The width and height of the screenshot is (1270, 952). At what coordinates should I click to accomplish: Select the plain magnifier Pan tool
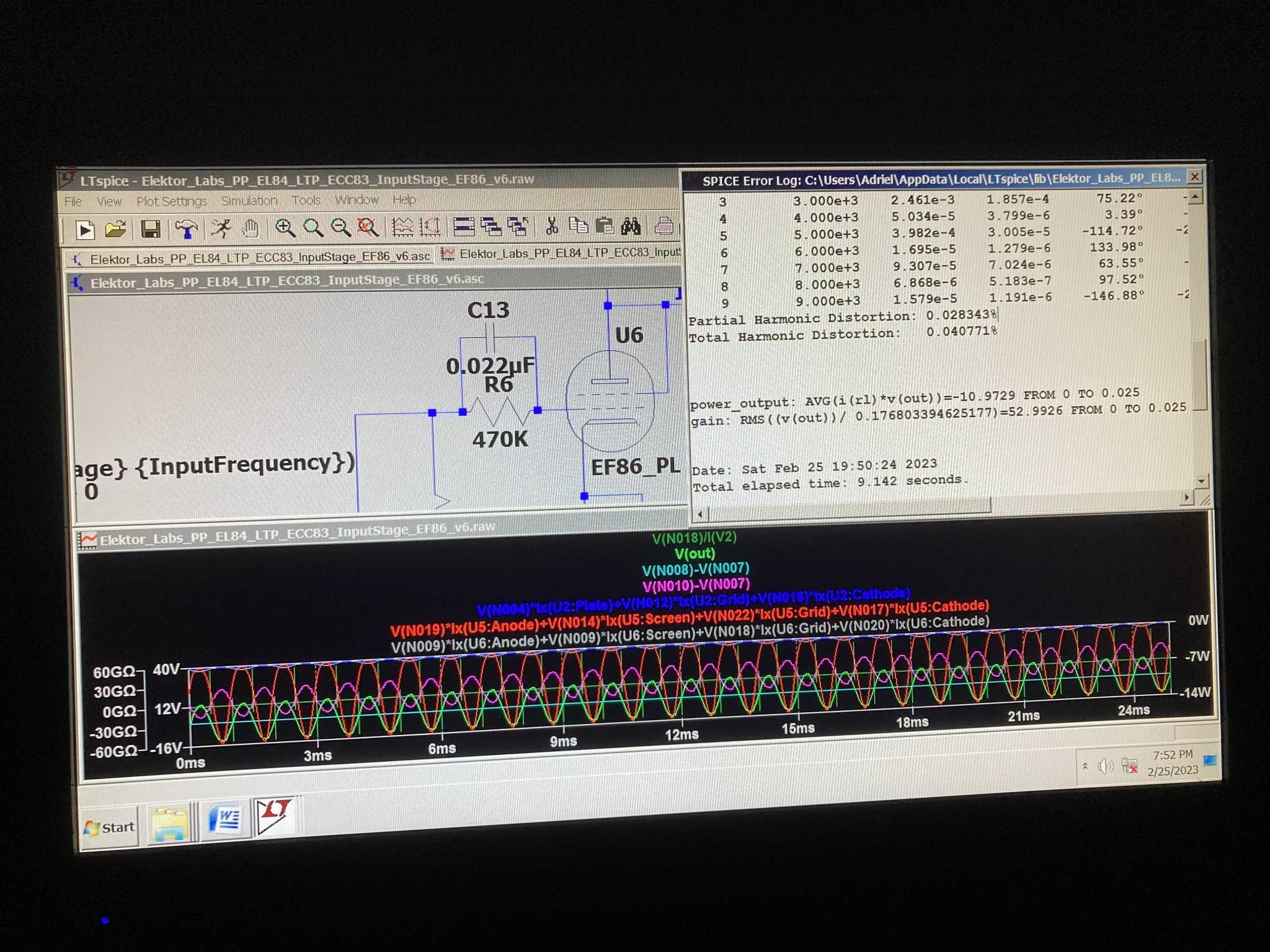tap(313, 228)
